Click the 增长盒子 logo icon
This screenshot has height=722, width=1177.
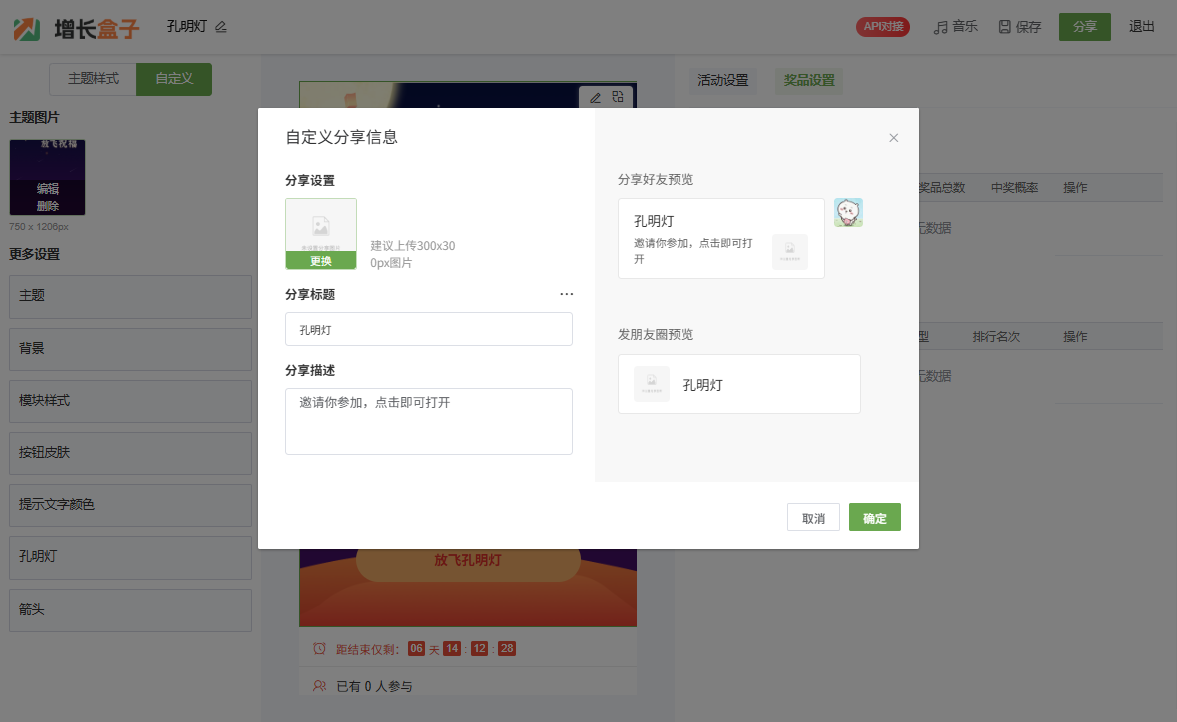[27, 28]
